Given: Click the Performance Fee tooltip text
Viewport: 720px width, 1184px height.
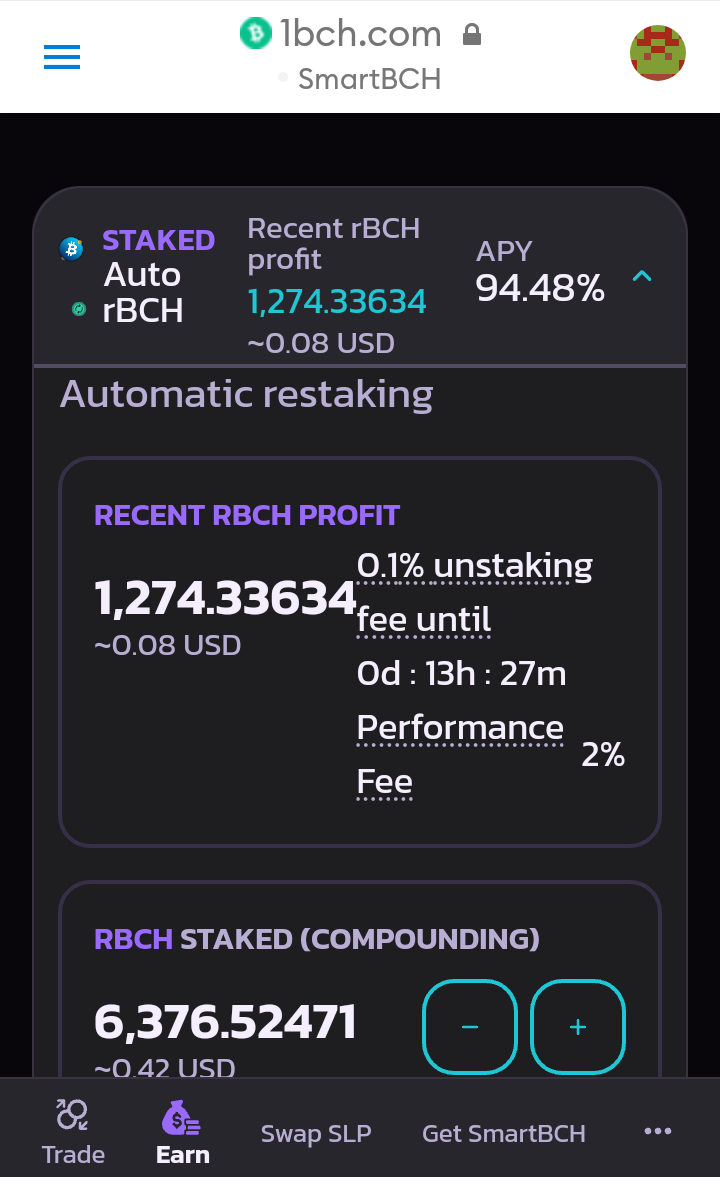Looking at the screenshot, I should point(460,754).
